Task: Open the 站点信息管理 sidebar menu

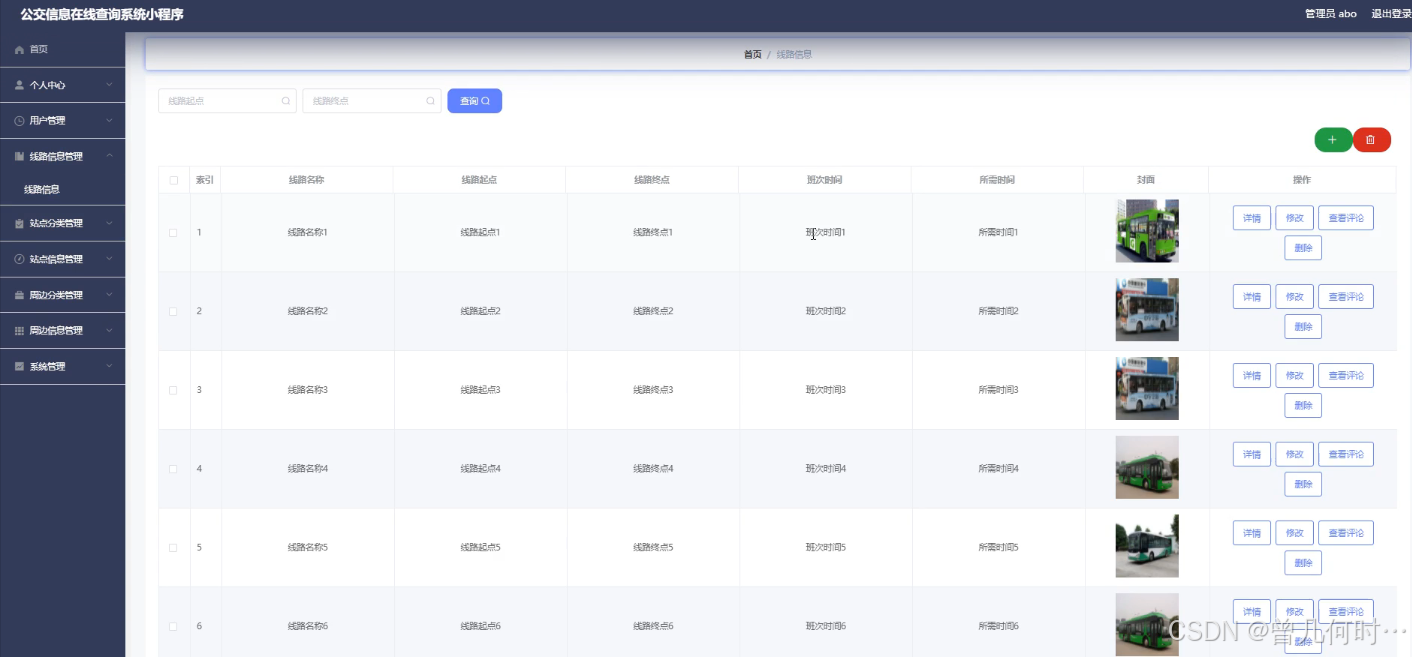Action: pyautogui.click(x=62, y=259)
